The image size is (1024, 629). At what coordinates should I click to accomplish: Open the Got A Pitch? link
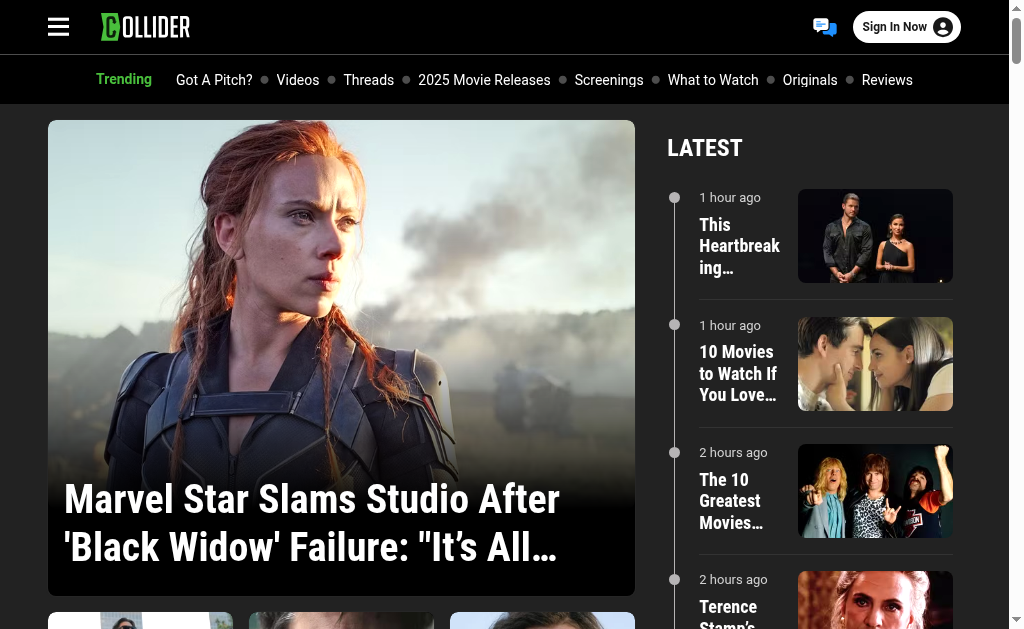[214, 80]
